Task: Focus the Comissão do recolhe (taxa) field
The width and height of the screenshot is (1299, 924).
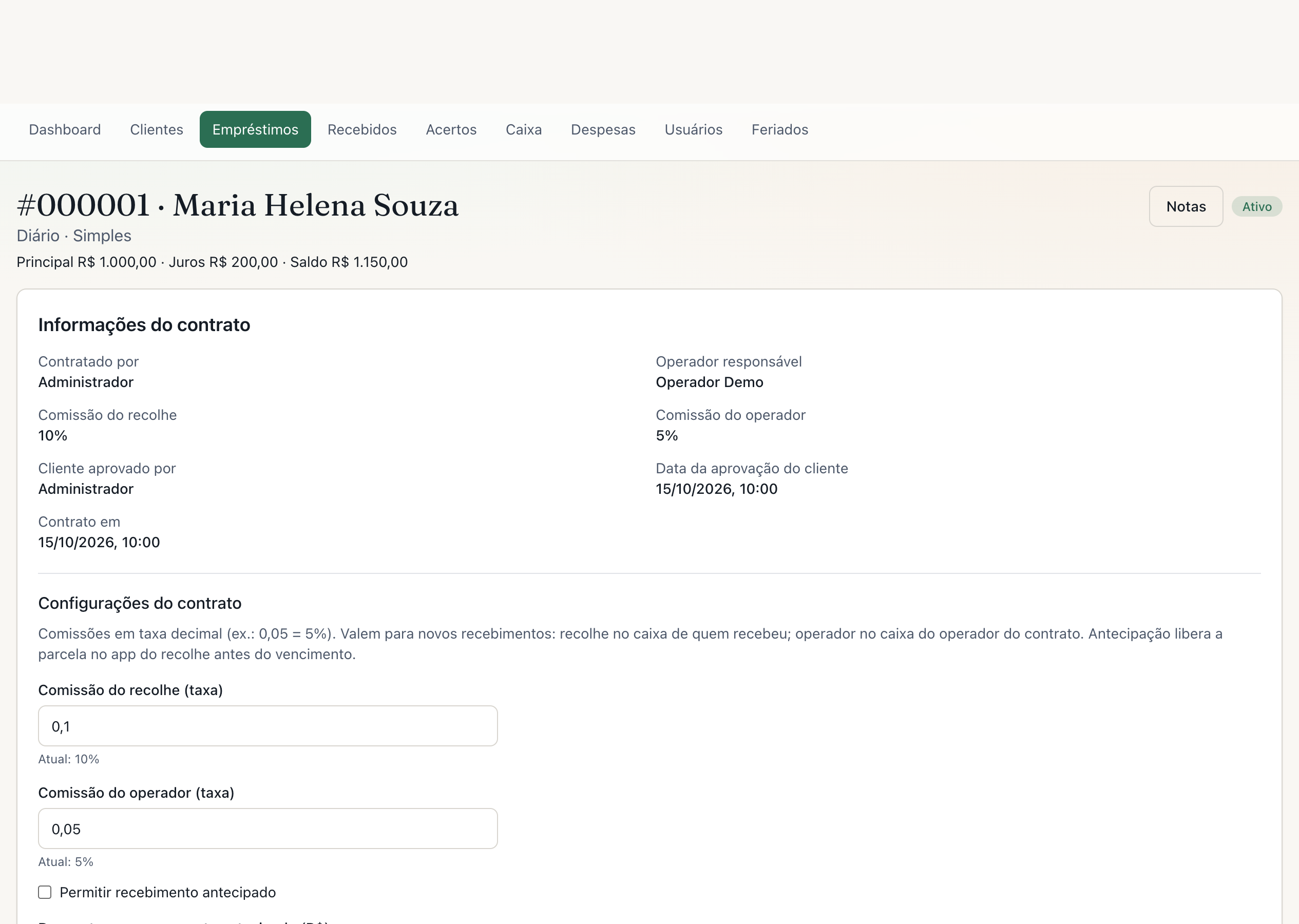Action: (268, 726)
